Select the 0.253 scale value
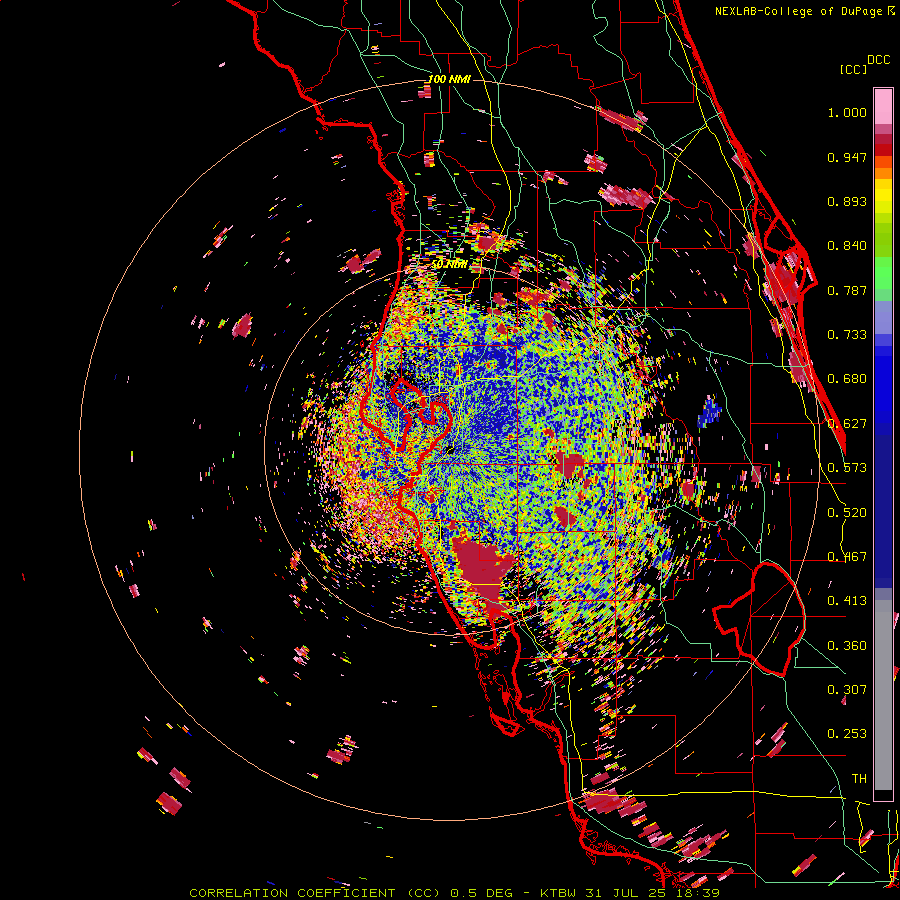 coord(847,734)
